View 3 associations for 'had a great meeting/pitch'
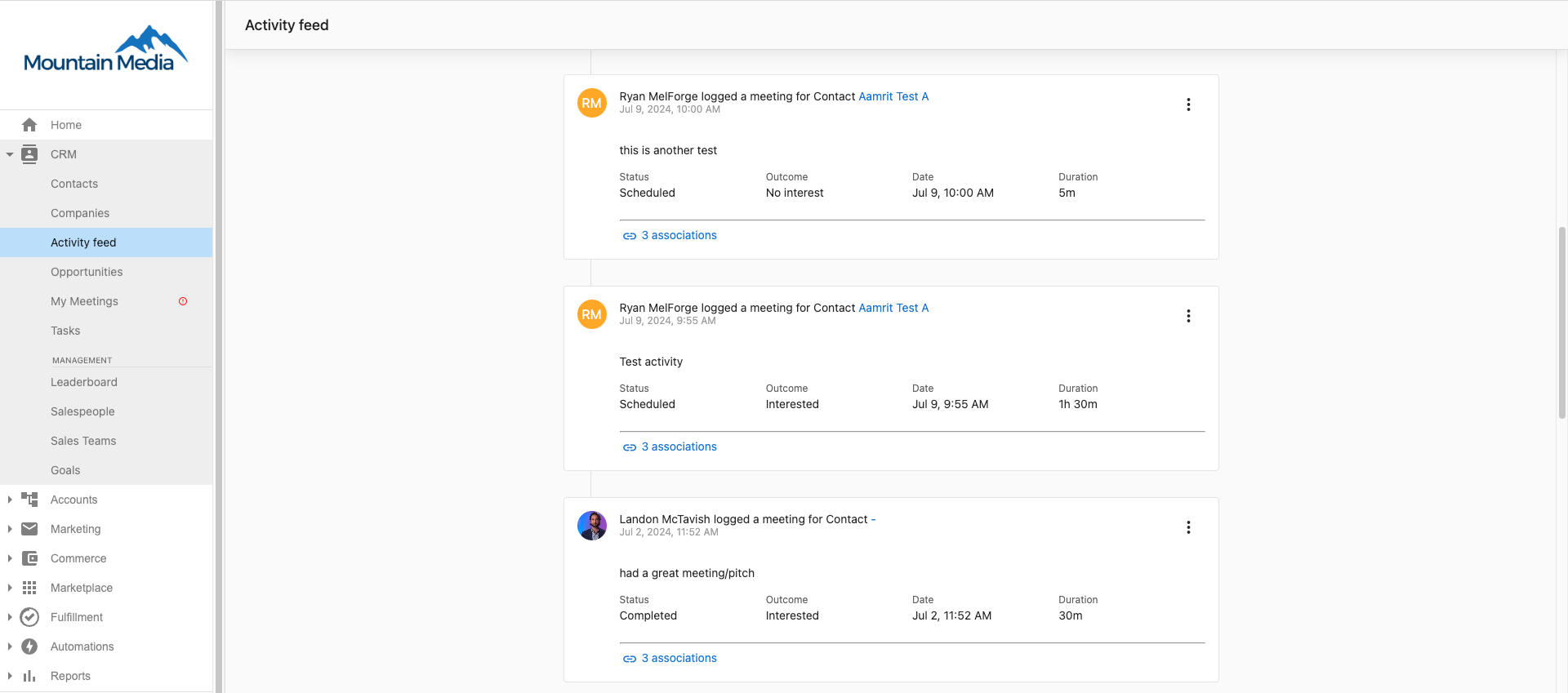The height and width of the screenshot is (693, 1568). point(679,658)
